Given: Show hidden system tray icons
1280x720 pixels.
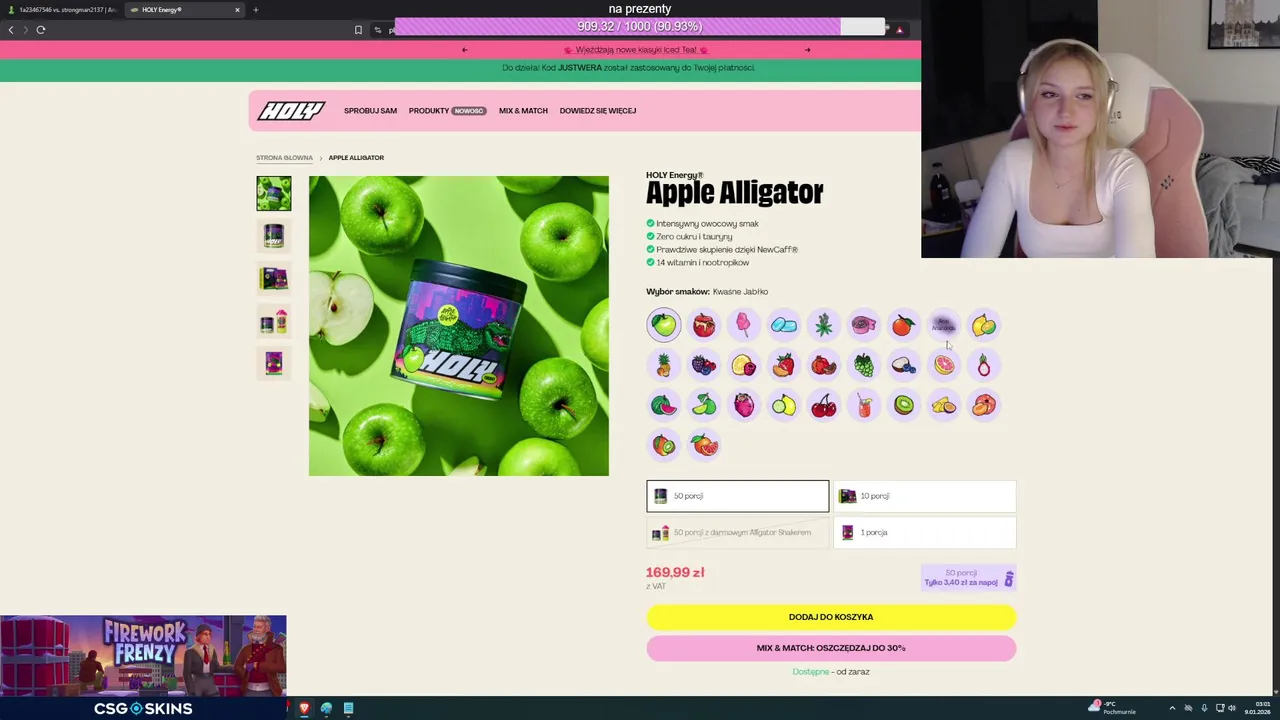Looking at the screenshot, I should tap(1172, 708).
